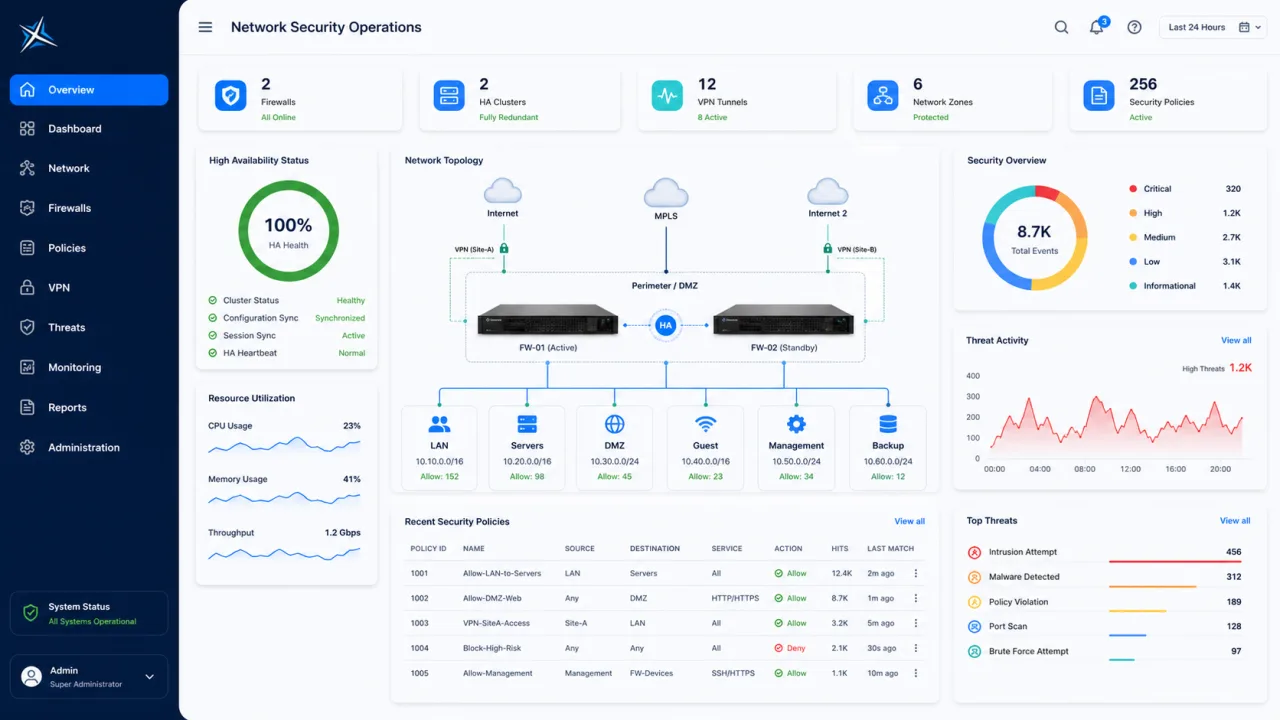Open the Last 24 Hours date dropdown
This screenshot has height=720, width=1280.
click(x=1215, y=27)
